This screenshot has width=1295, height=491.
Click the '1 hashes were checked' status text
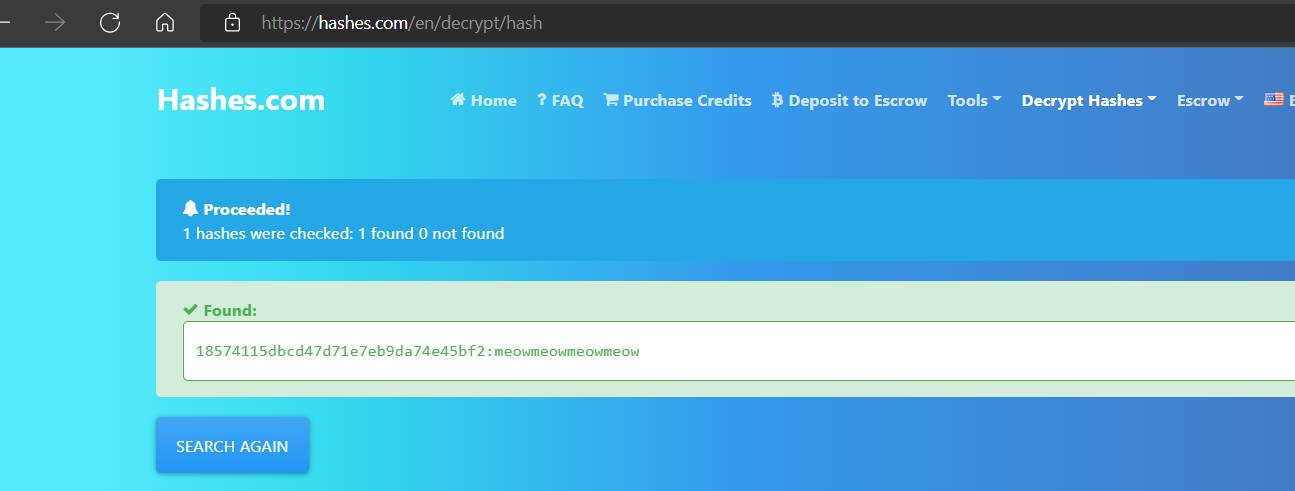click(x=343, y=234)
